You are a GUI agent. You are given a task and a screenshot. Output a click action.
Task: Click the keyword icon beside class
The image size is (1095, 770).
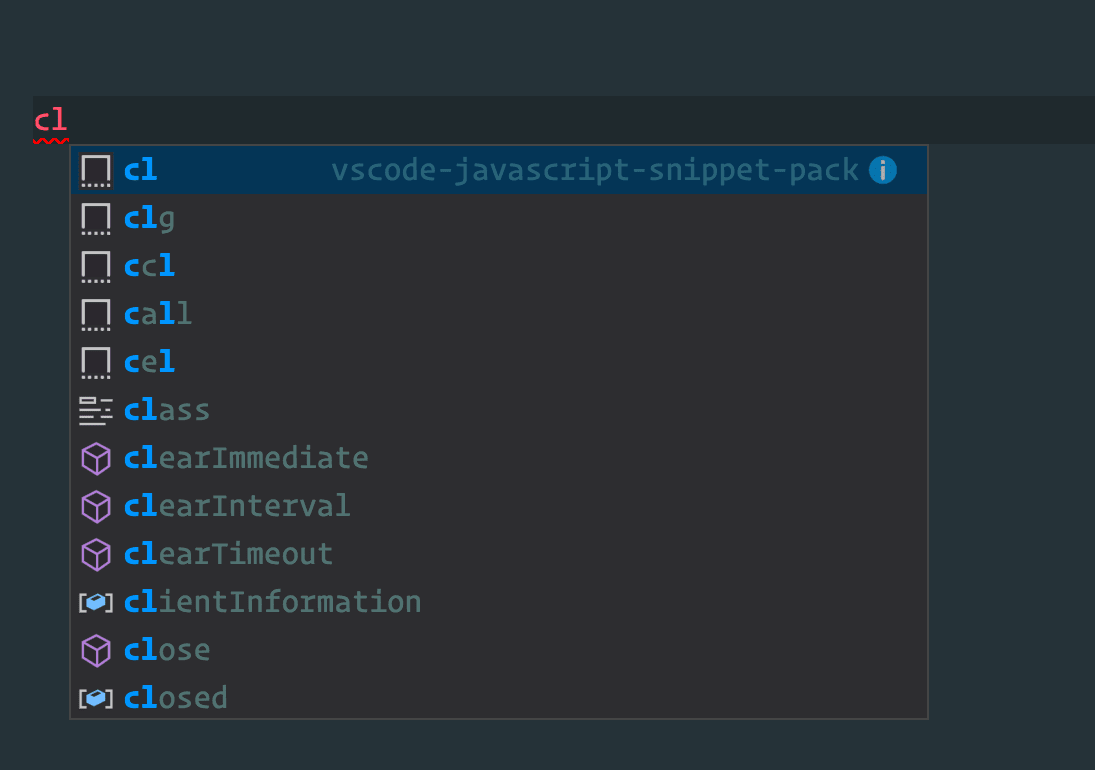[x=96, y=410]
